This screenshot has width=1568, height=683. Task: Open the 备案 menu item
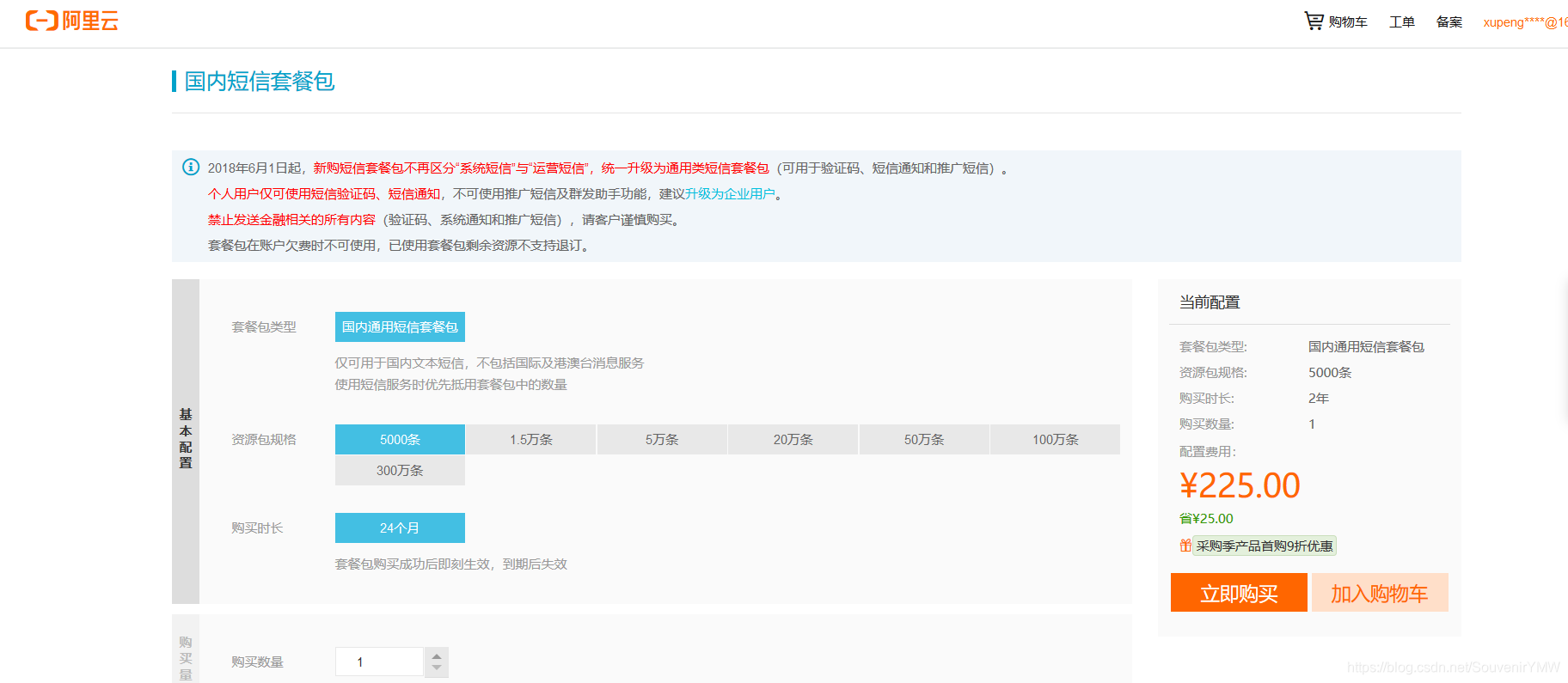coord(1449,21)
